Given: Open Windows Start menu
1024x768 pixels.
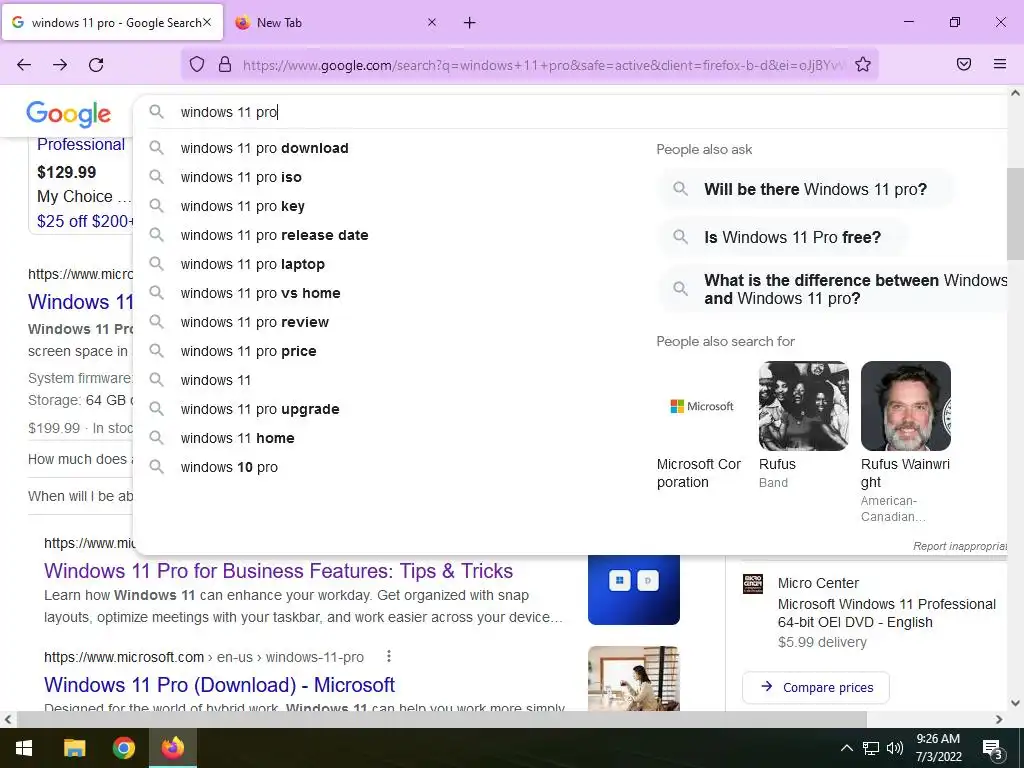Looking at the screenshot, I should [24, 748].
